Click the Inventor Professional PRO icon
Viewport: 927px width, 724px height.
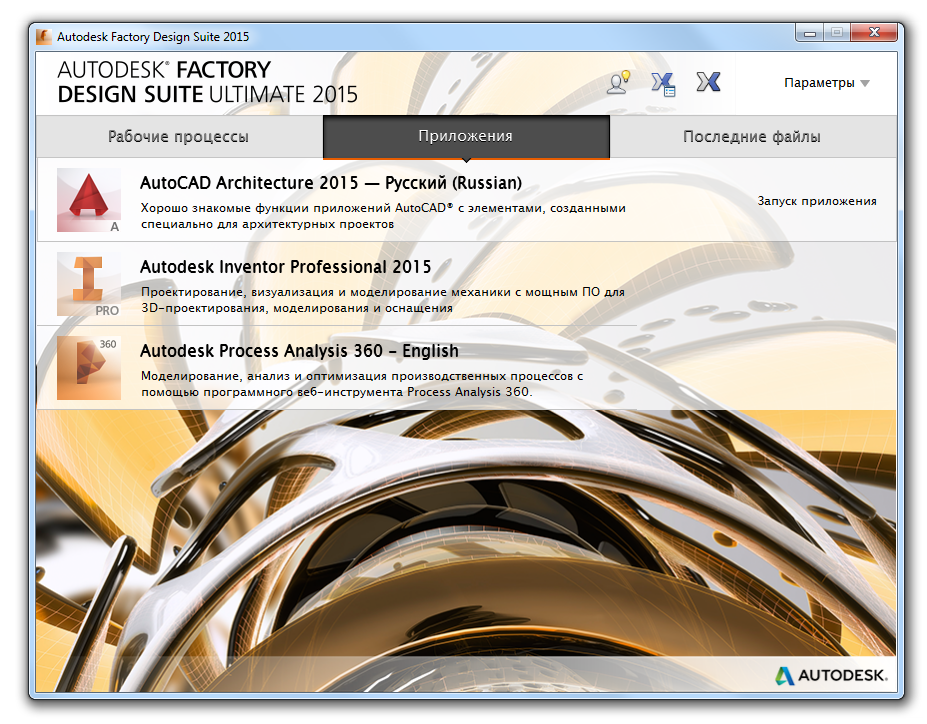[x=89, y=284]
